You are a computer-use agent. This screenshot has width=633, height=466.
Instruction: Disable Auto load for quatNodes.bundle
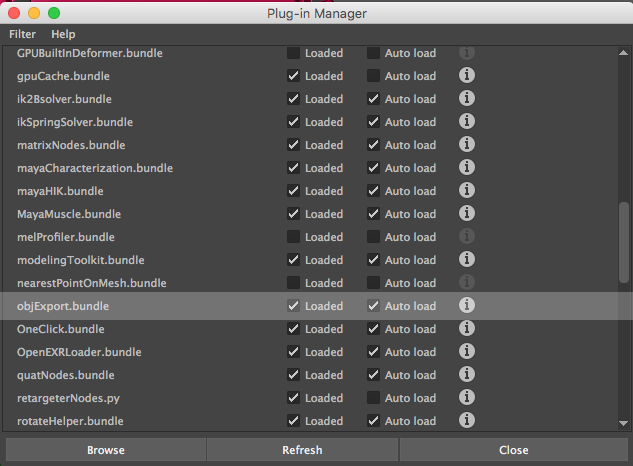(x=373, y=375)
